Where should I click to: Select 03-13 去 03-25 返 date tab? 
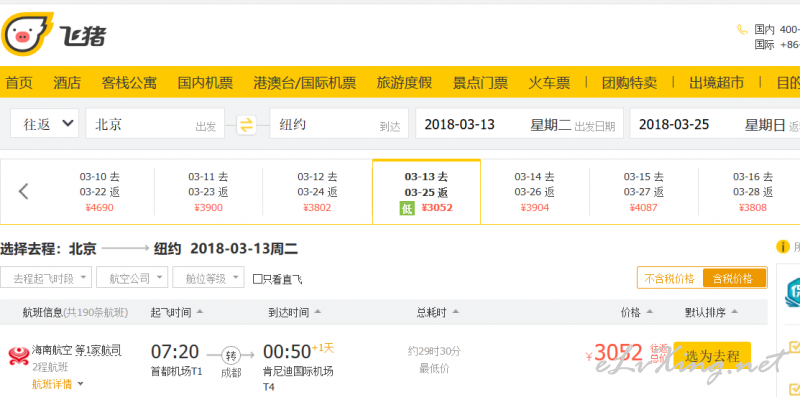pos(427,192)
